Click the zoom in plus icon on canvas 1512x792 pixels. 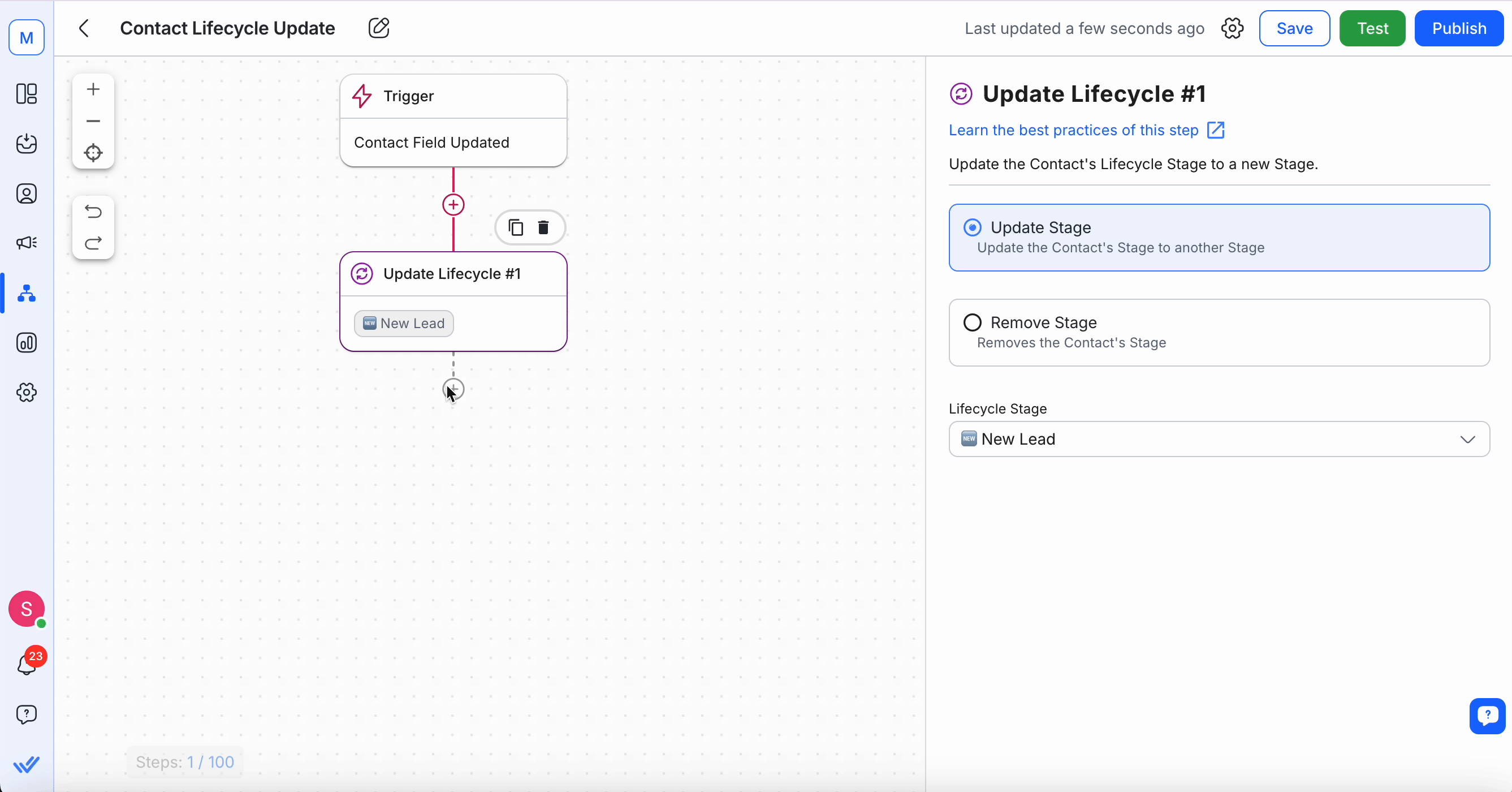93,89
